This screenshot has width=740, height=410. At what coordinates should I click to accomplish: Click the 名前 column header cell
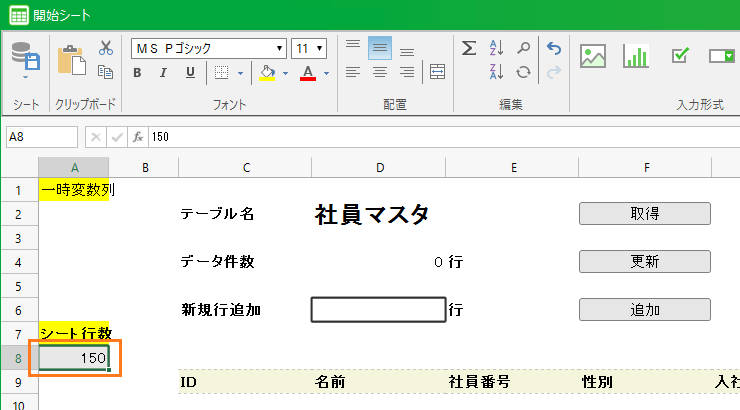pos(378,382)
